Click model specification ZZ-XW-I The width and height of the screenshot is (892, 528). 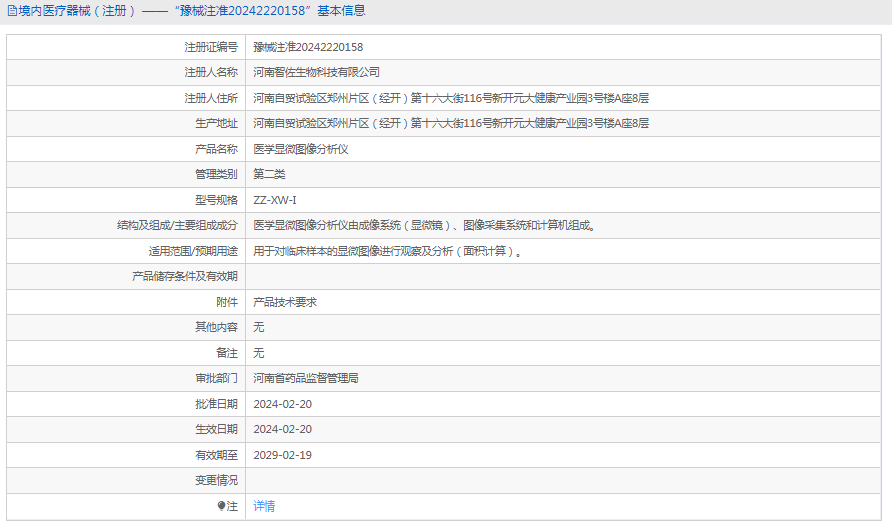275,200
